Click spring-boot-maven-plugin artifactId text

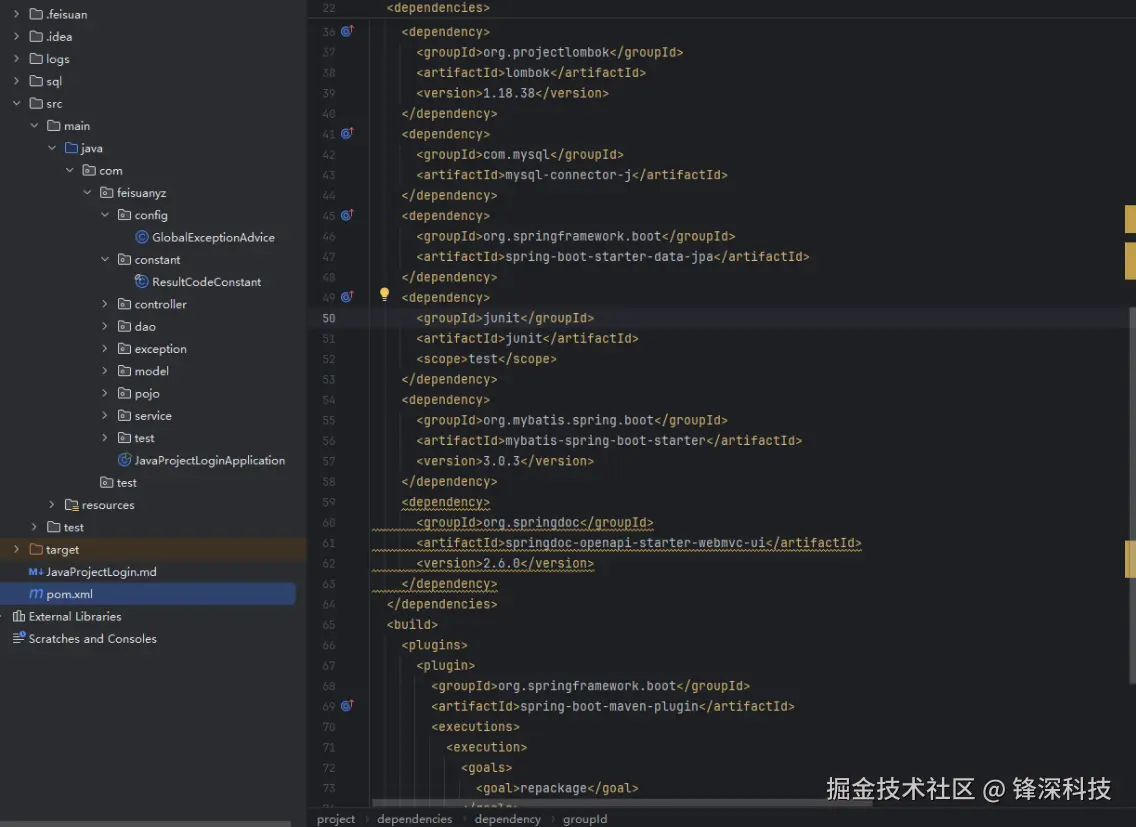[x=609, y=706]
